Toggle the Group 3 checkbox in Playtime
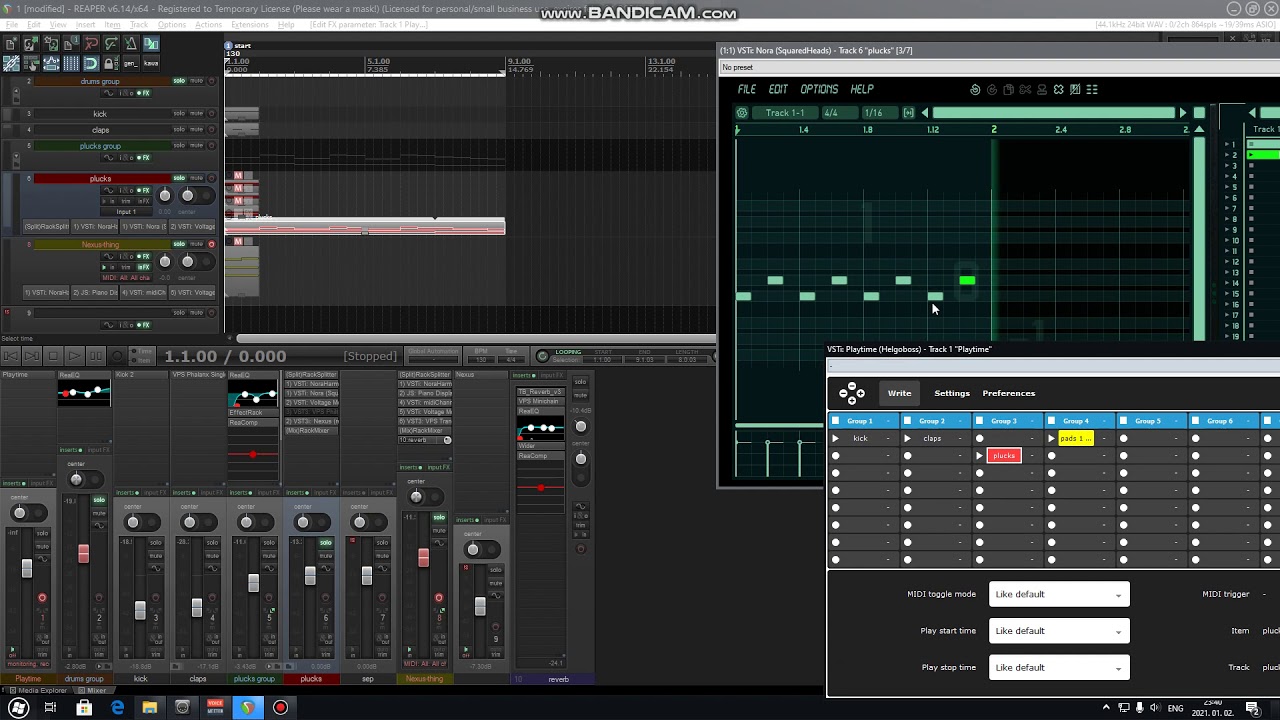Viewport: 1280px width, 720px height. click(x=980, y=421)
